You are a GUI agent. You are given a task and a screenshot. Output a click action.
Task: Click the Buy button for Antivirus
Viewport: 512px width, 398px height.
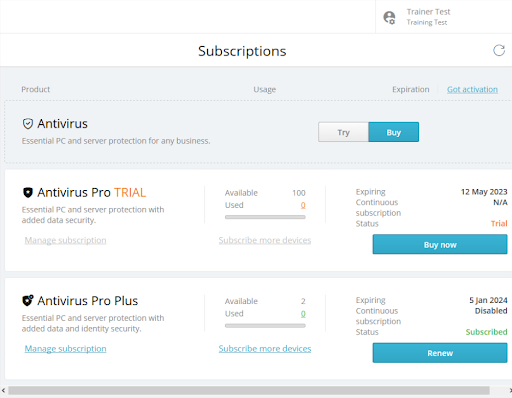tap(394, 132)
